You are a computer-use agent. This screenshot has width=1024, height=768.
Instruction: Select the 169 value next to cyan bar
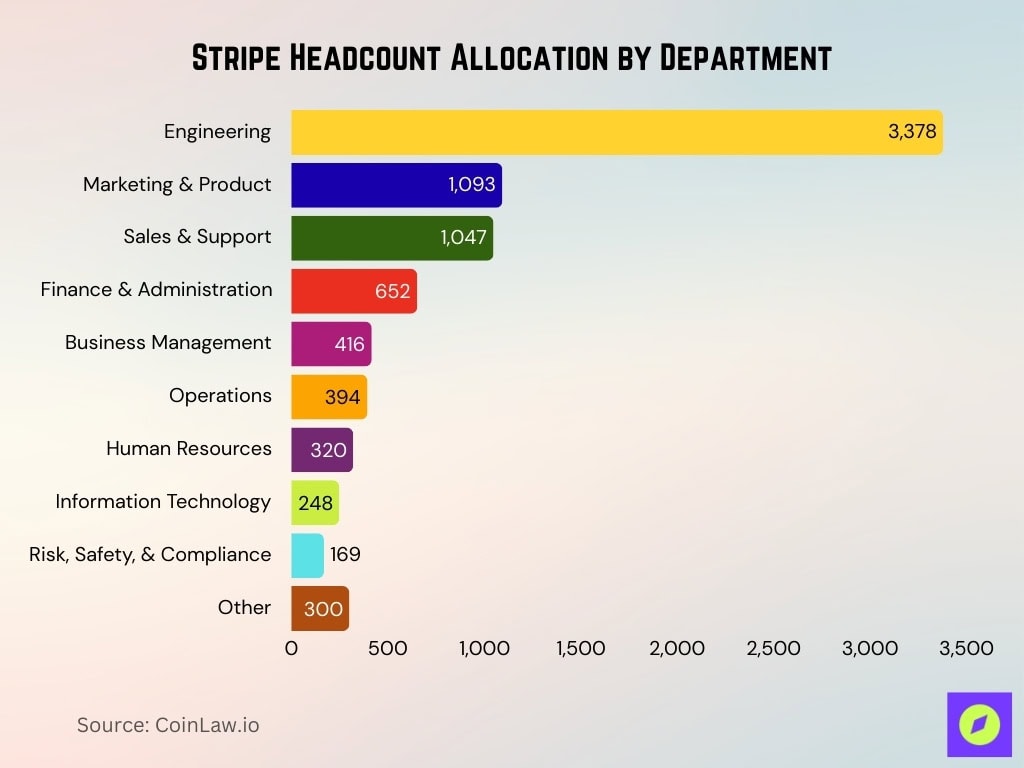347,555
